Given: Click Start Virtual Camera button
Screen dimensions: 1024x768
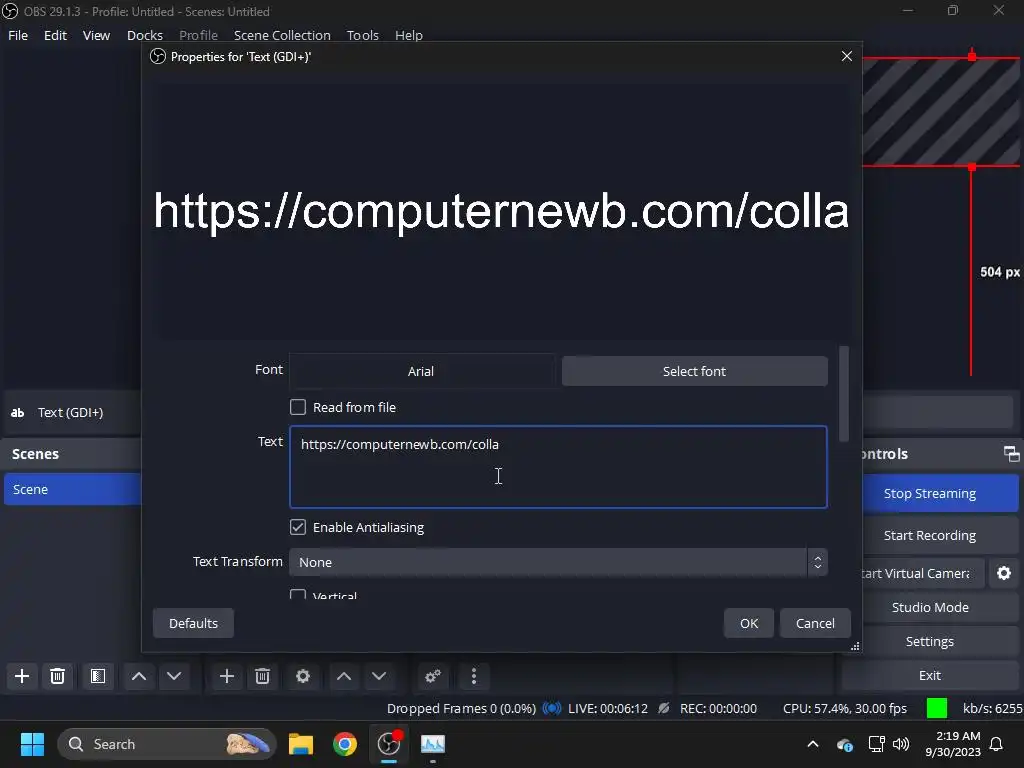Looking at the screenshot, I should pos(922,573).
